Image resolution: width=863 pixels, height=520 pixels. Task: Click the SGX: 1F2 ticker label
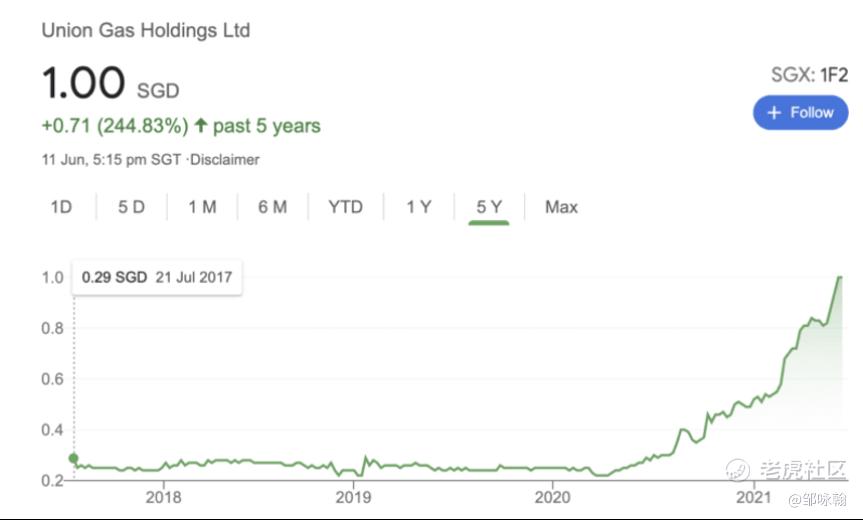tap(809, 75)
